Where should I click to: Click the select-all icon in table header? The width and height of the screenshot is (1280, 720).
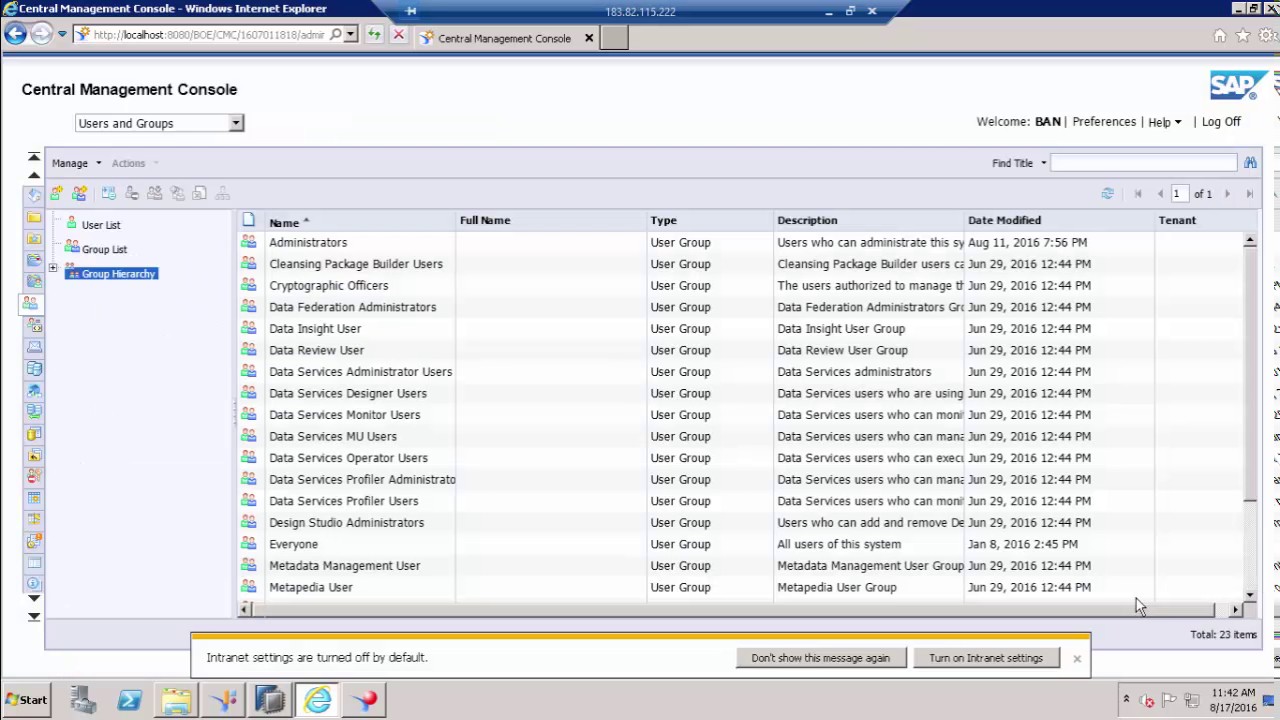tap(248, 220)
